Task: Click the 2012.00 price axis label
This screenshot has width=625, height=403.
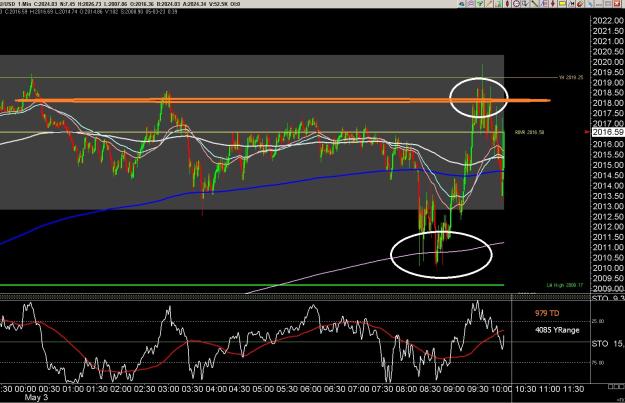Action: [x=608, y=227]
